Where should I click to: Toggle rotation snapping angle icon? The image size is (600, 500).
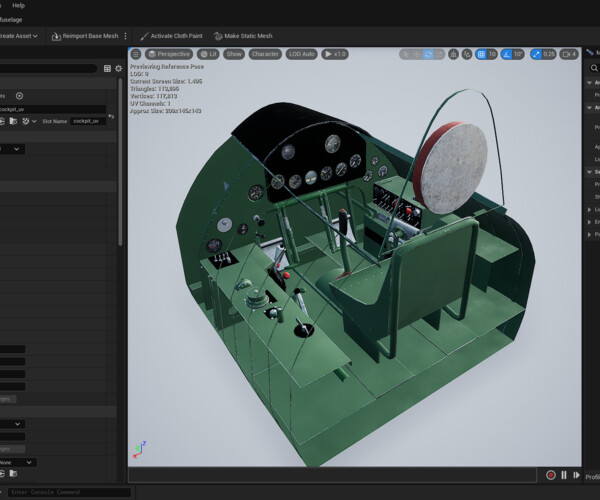pyautogui.click(x=505, y=54)
